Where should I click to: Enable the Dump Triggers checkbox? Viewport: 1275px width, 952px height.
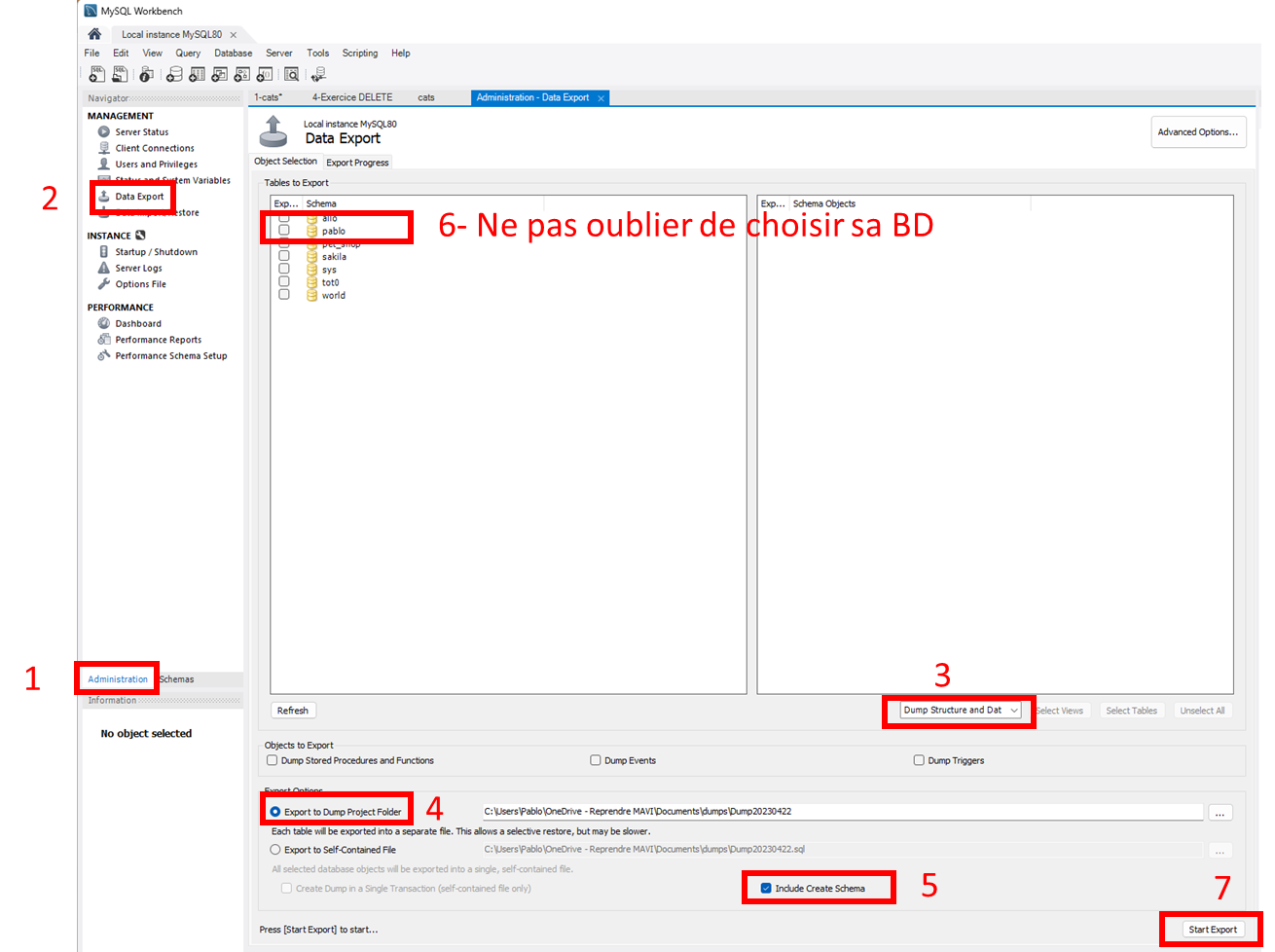click(x=919, y=760)
